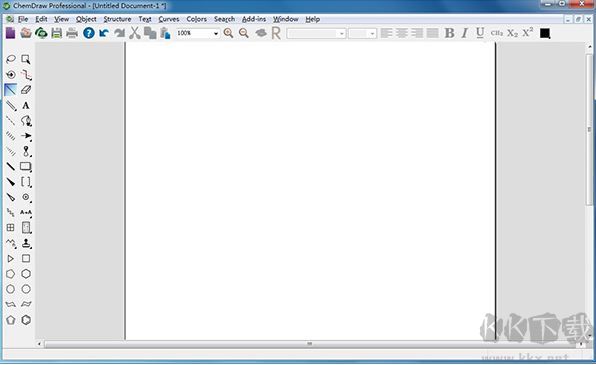Pick the Acyclic Chain tool
The image size is (596, 365).
point(11,243)
